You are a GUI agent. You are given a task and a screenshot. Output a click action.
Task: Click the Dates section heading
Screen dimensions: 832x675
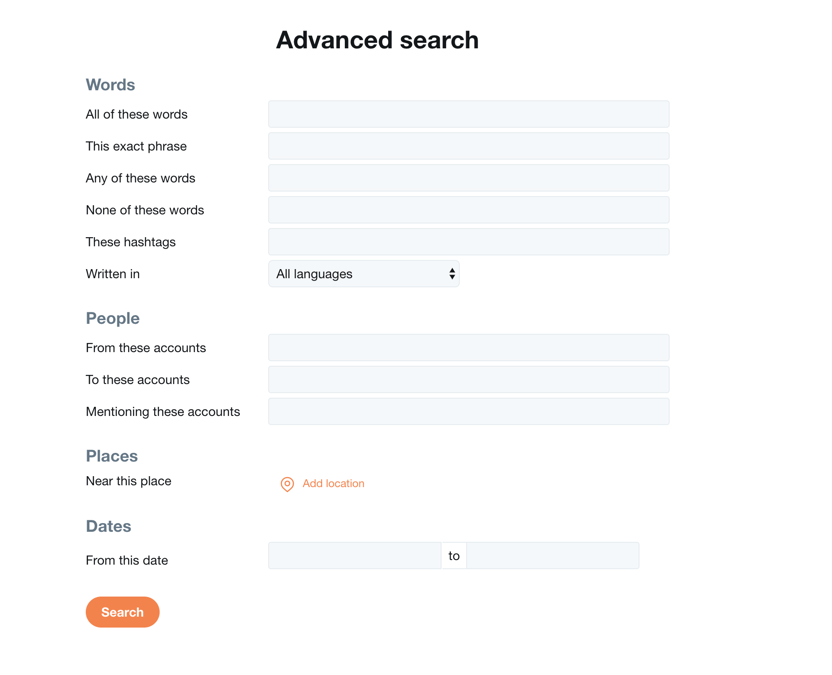108,526
